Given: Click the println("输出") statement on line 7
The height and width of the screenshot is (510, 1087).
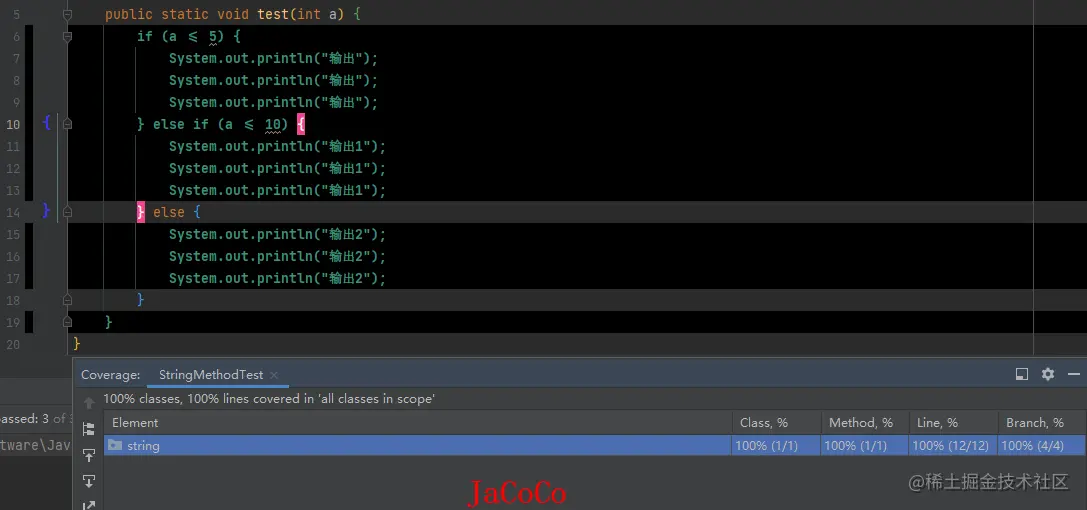Looking at the screenshot, I should (x=274, y=58).
